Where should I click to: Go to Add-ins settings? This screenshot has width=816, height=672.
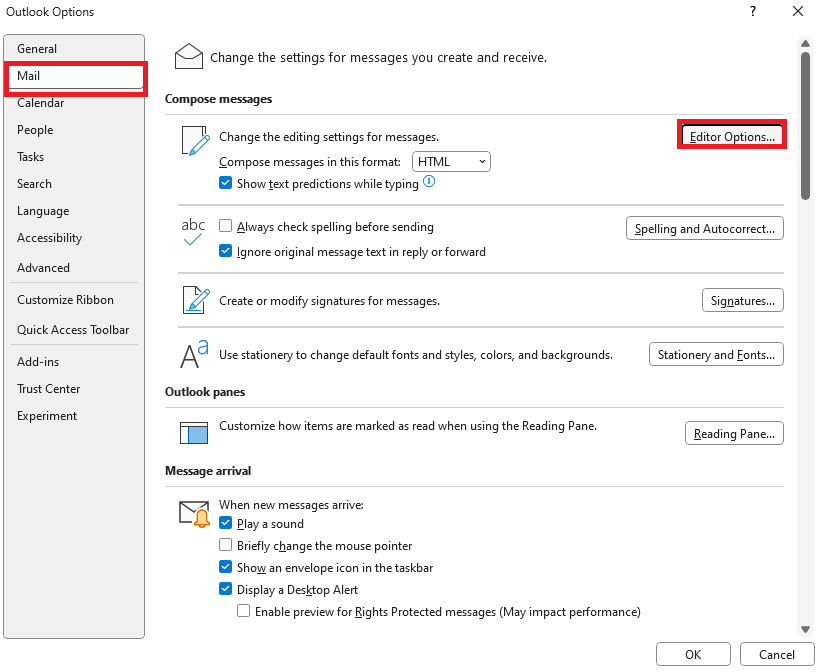[74, 362]
